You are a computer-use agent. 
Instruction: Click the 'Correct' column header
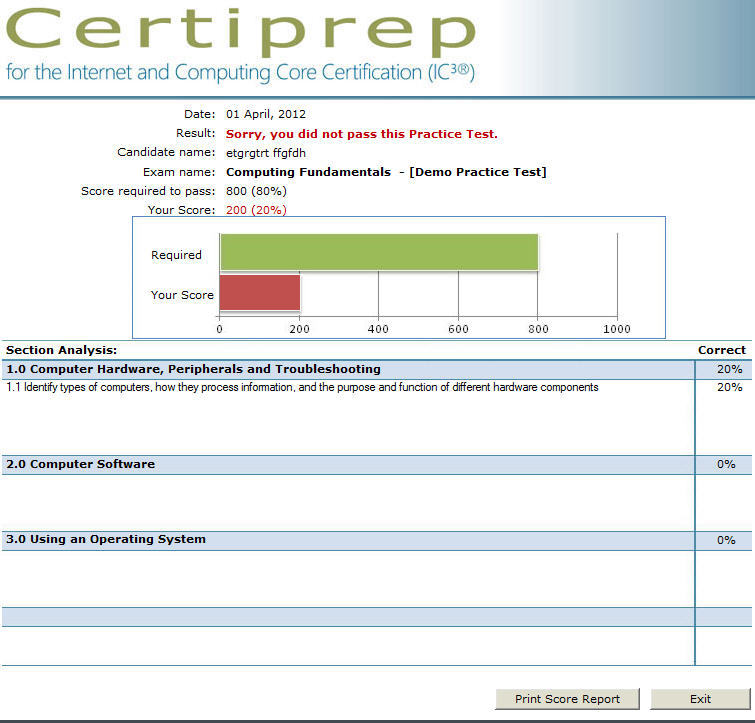722,350
